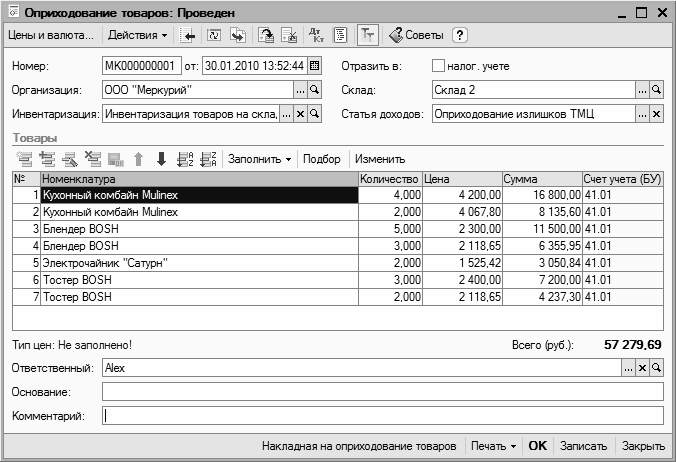Click the Комментарий input field

tap(382, 416)
